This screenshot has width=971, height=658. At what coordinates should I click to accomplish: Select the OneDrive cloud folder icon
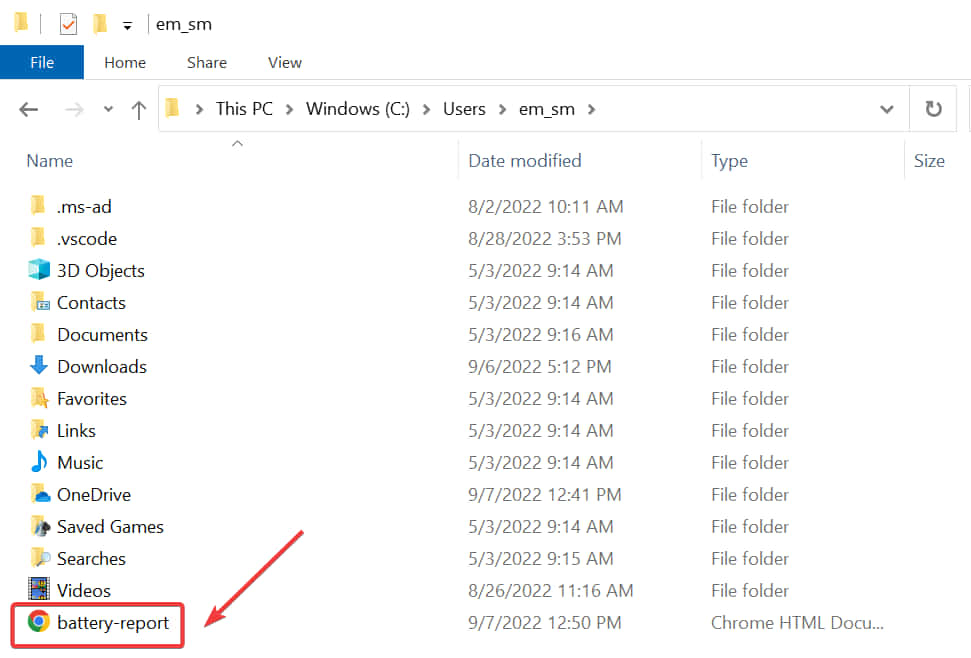[x=40, y=493]
